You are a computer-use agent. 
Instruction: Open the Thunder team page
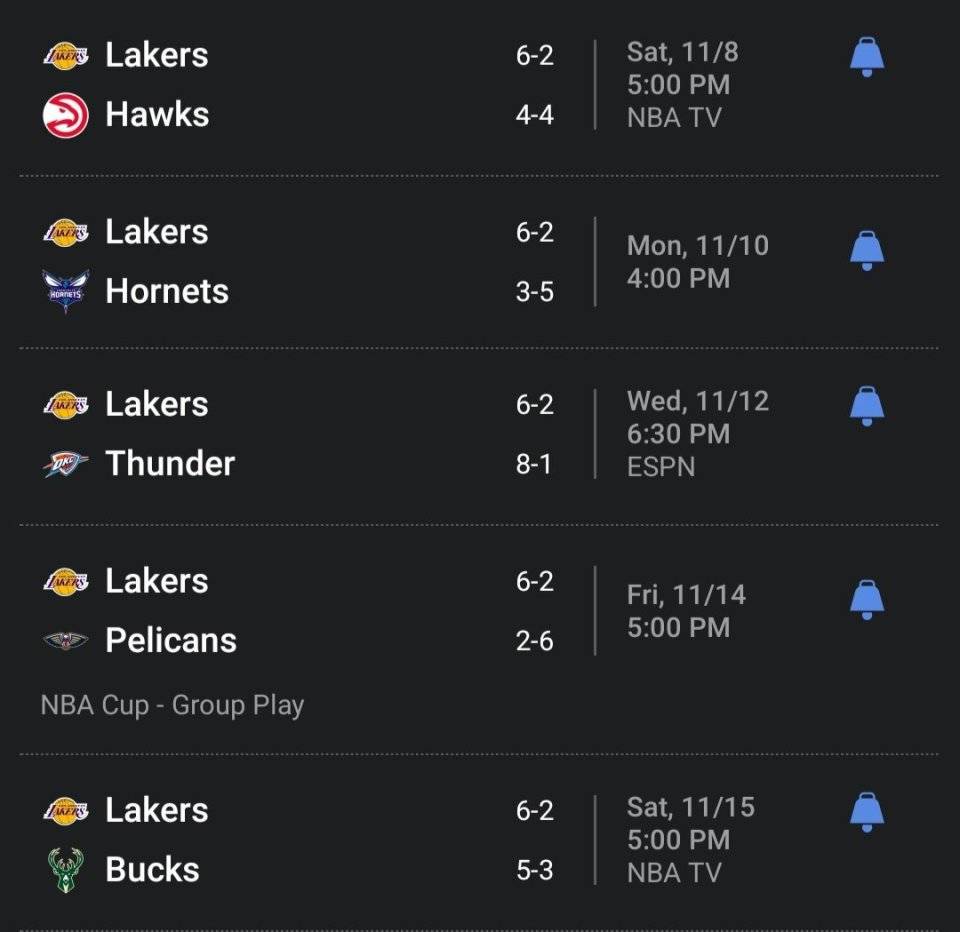[x=169, y=463]
